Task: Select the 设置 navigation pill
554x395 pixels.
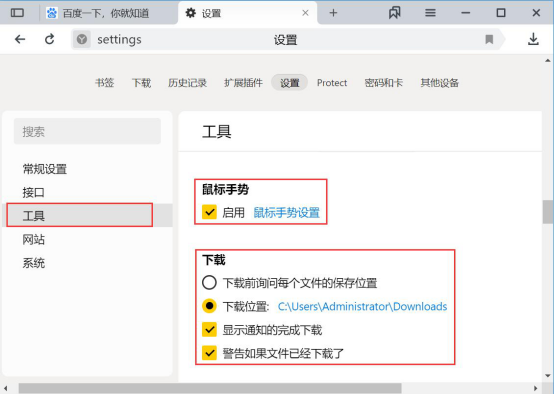Action: click(x=289, y=83)
